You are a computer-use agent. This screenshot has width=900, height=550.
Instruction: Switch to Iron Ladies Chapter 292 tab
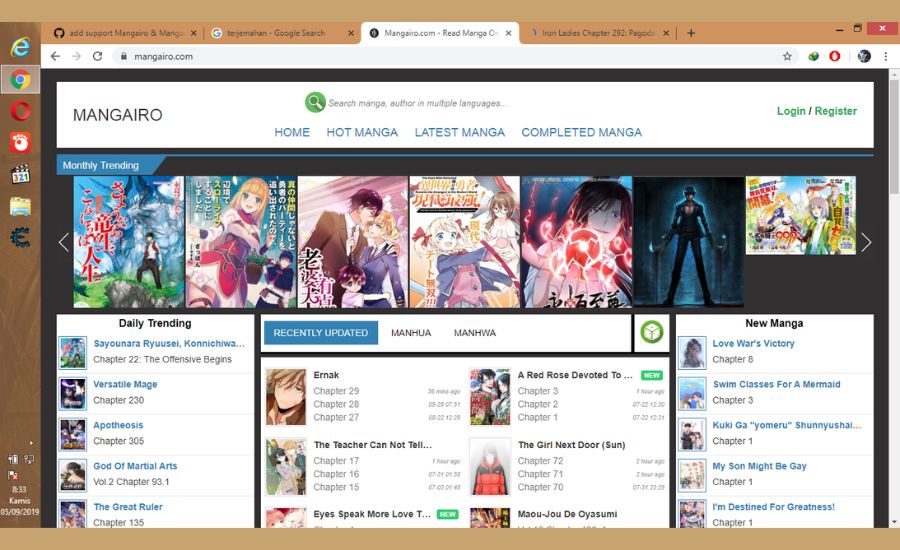tap(597, 33)
